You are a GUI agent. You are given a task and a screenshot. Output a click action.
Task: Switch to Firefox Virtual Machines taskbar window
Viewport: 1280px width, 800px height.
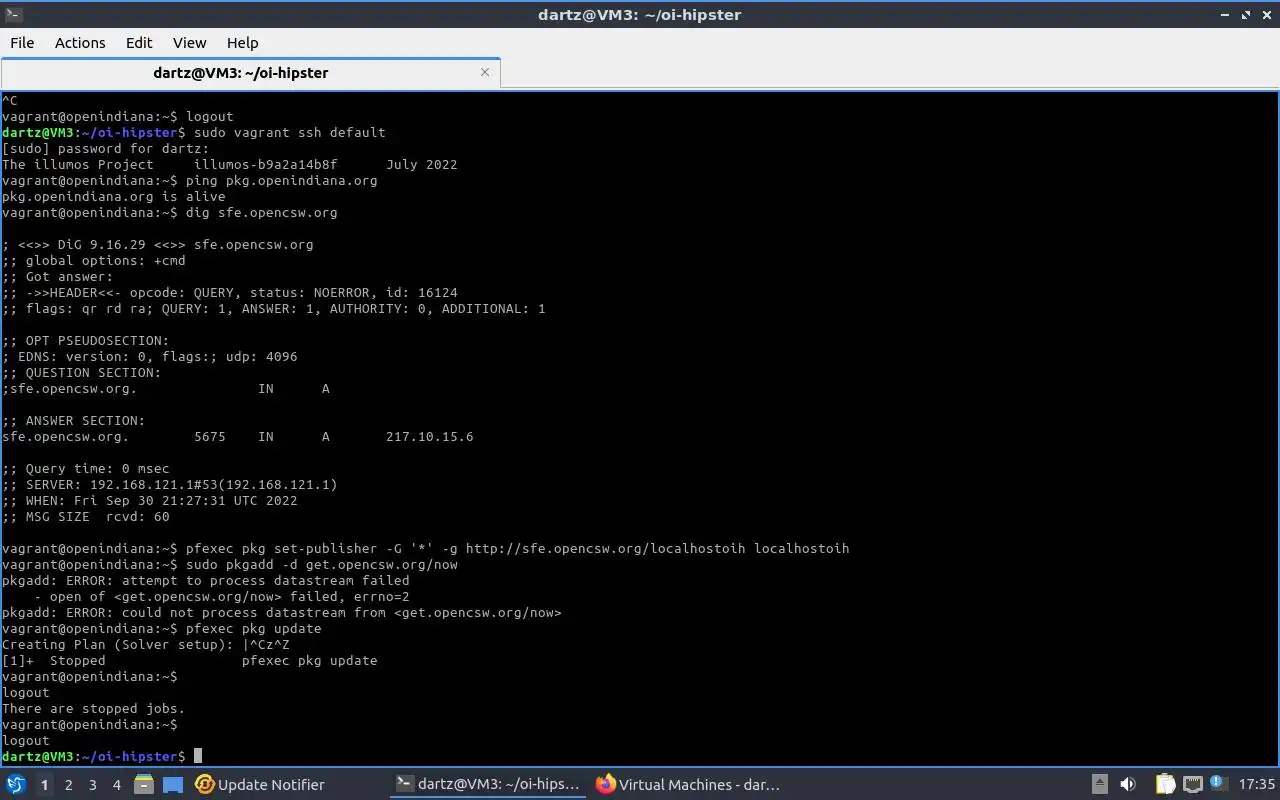pos(688,785)
